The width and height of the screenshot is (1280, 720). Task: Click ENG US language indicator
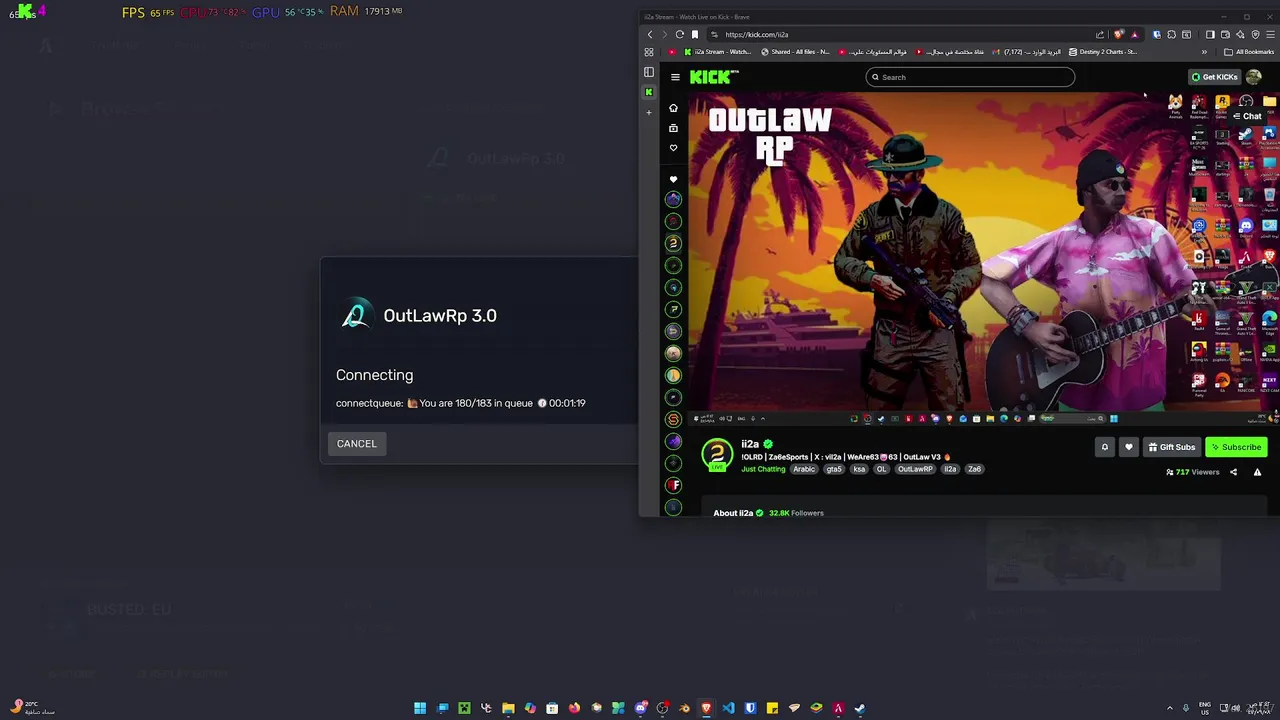tap(1205, 708)
